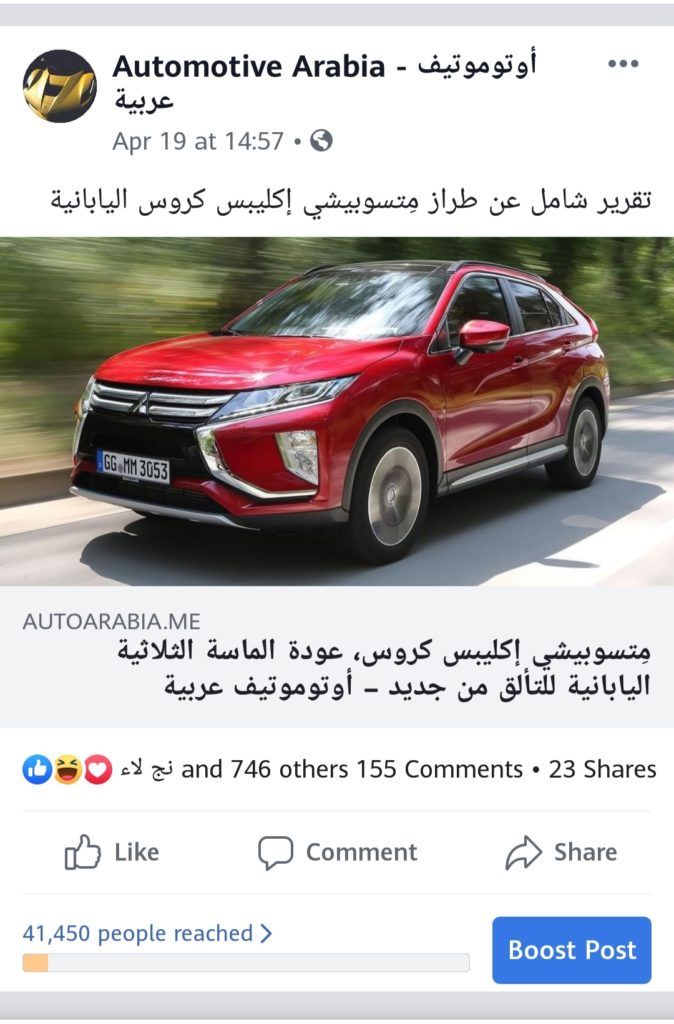Click the red heart Love reaction emoji

pyautogui.click(x=98, y=769)
